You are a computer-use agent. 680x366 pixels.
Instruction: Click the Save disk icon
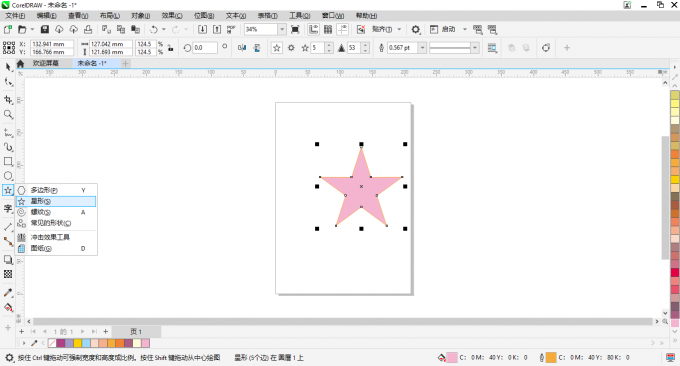click(45, 29)
